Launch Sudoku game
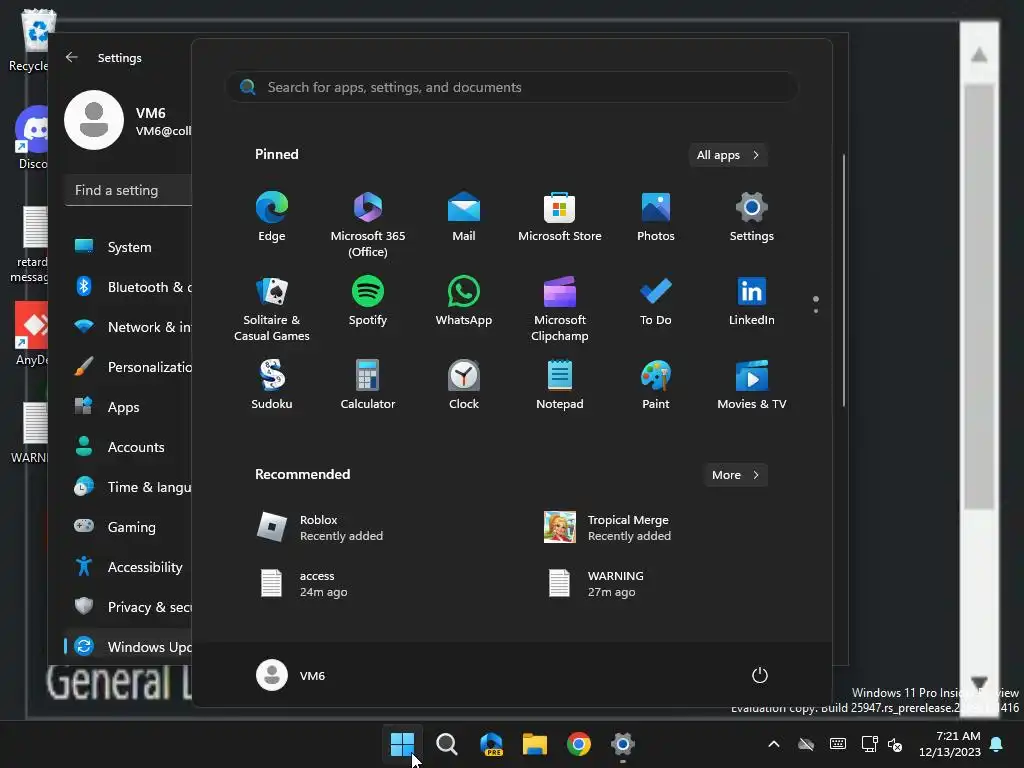 pyautogui.click(x=272, y=385)
